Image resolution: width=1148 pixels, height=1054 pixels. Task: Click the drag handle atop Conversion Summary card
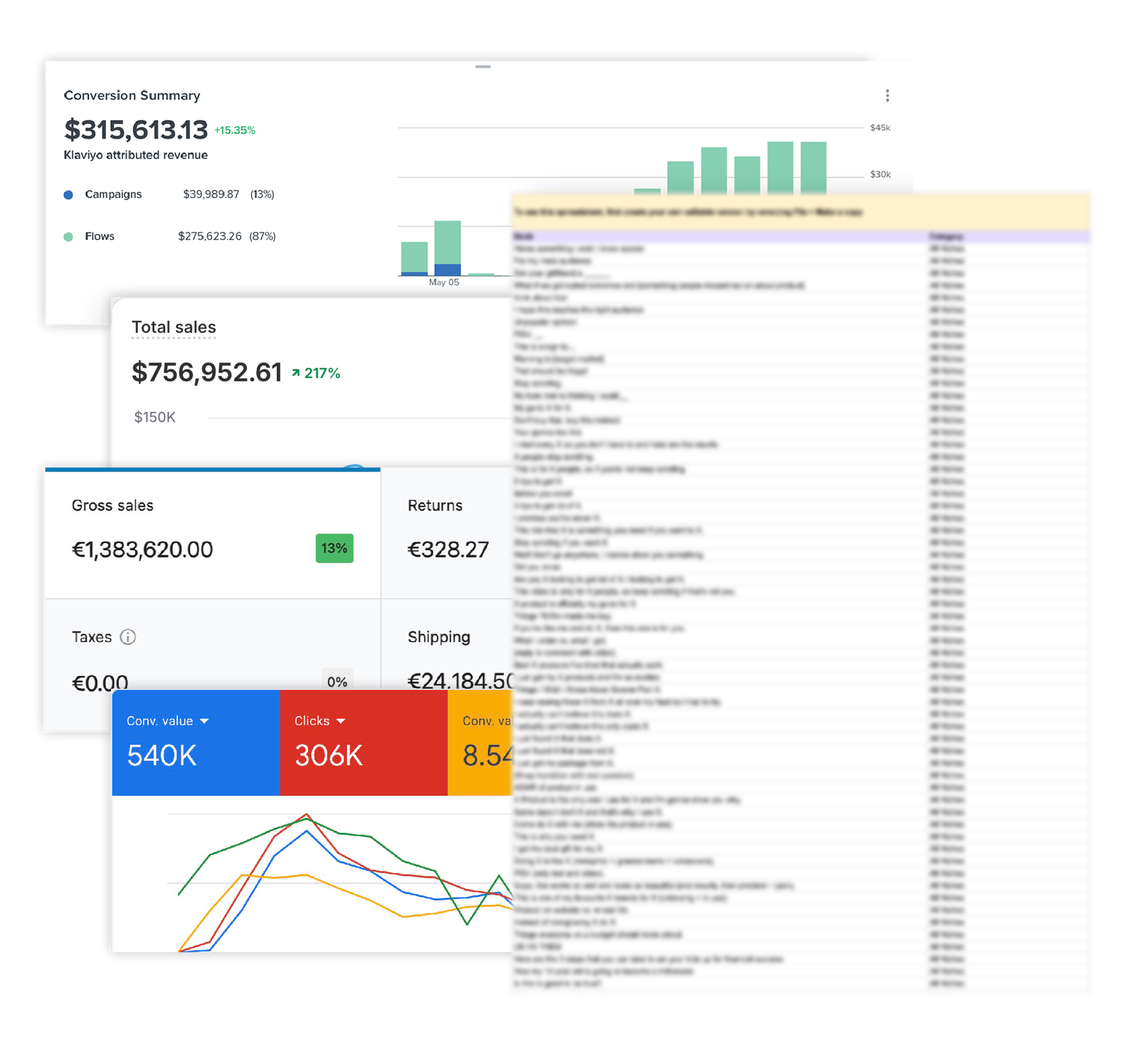pos(483,67)
